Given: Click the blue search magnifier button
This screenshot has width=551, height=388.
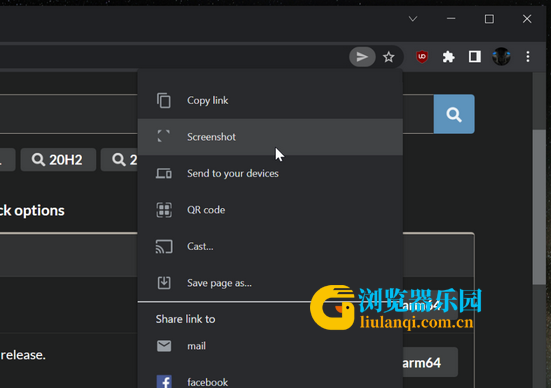Looking at the screenshot, I should [454, 114].
